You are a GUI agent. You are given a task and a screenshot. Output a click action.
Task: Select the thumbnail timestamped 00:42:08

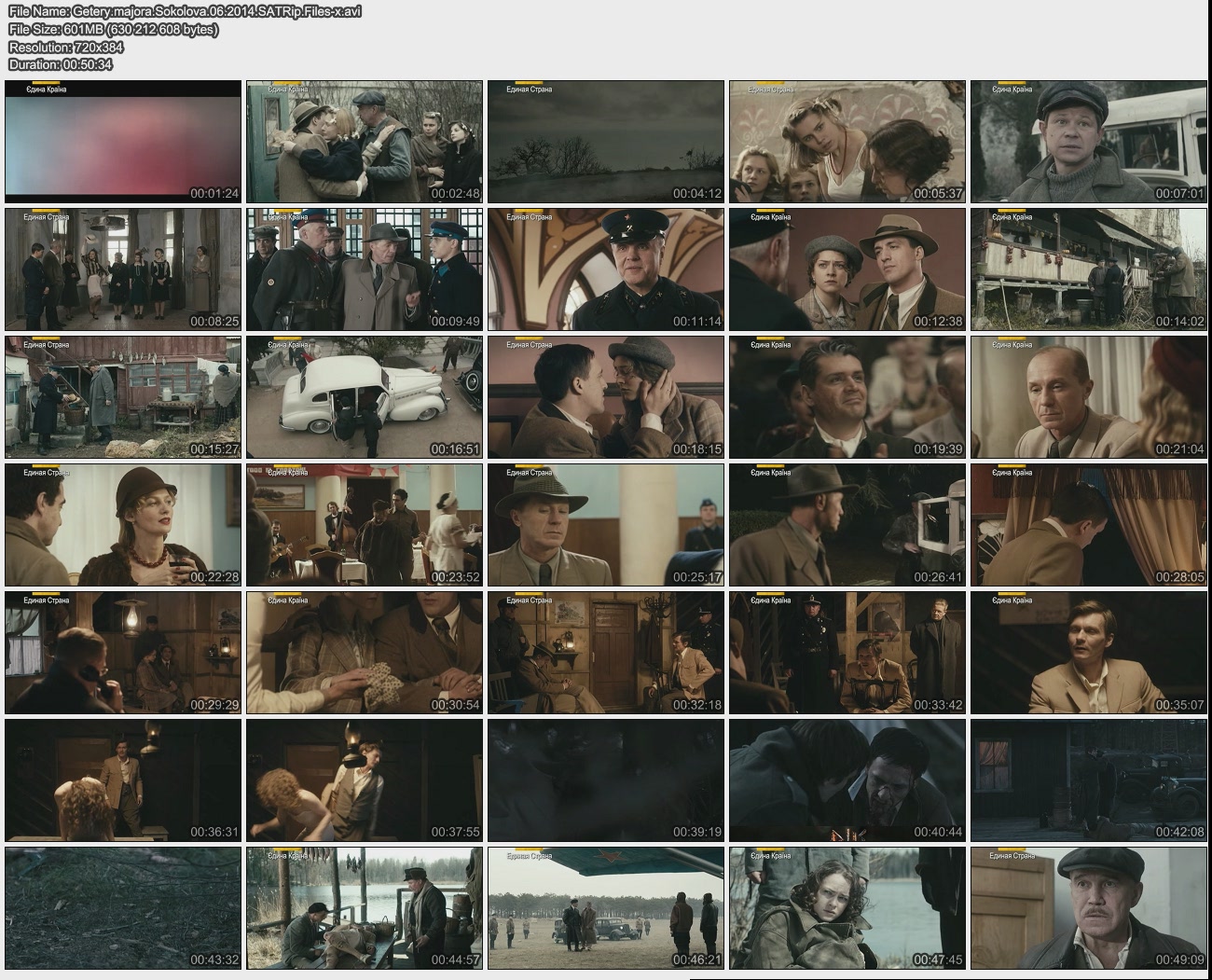point(1088,780)
